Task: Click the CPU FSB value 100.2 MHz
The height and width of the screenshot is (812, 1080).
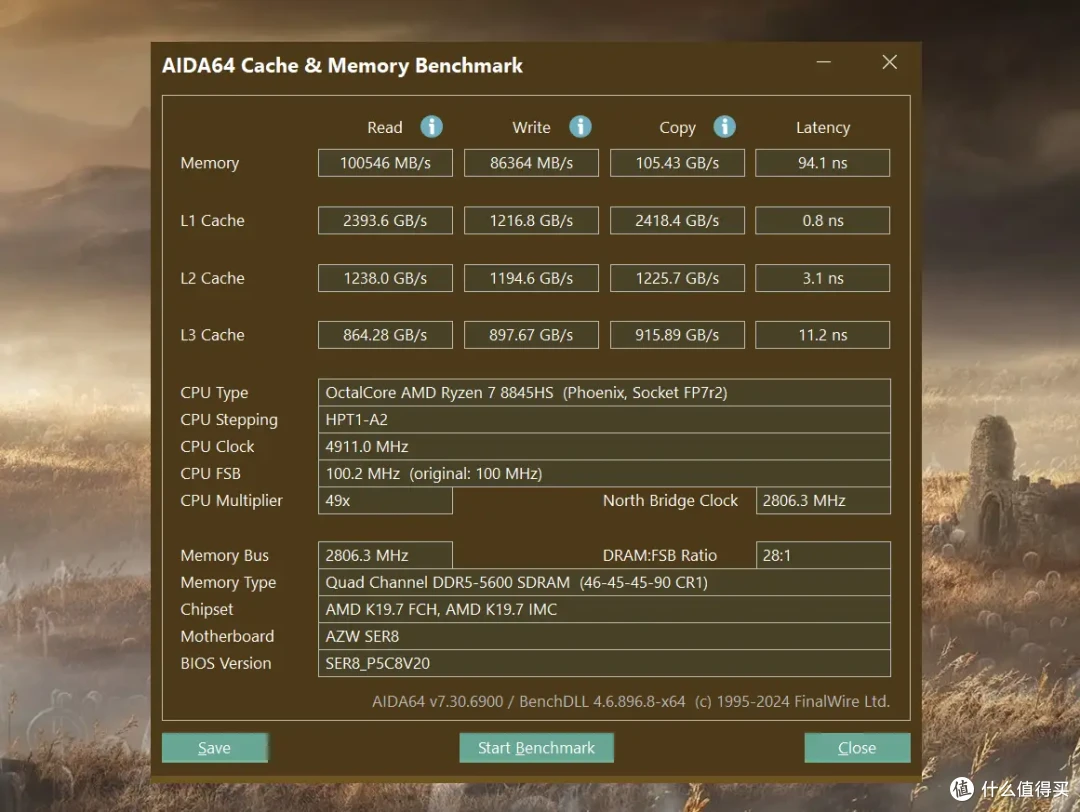Action: 604,473
